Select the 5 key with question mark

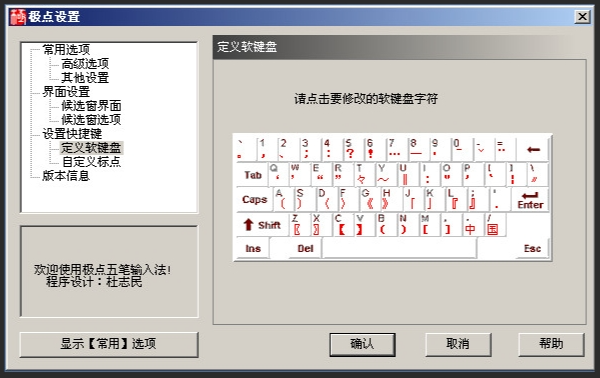(354, 149)
